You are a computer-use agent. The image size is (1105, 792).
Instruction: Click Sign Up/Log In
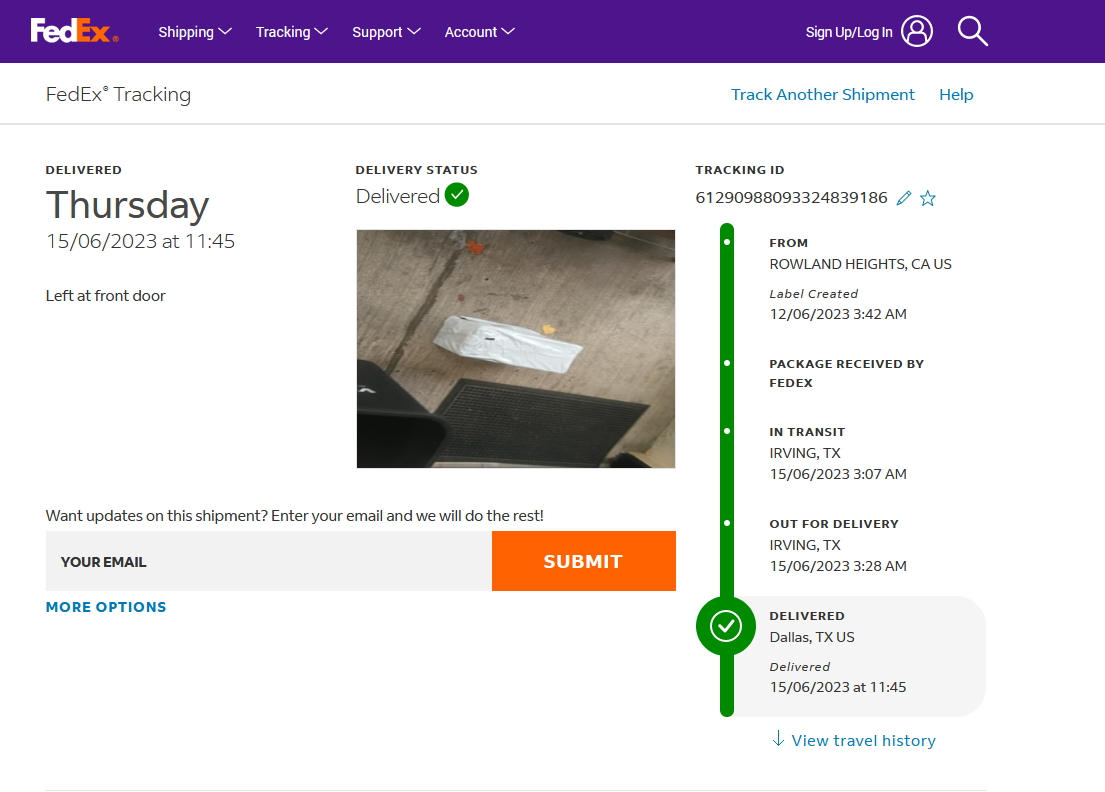[x=849, y=32]
